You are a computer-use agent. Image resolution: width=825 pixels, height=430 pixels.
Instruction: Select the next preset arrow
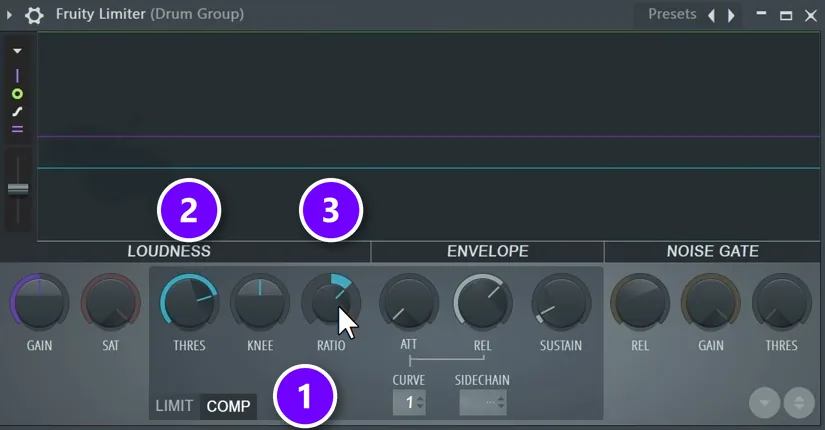(731, 15)
